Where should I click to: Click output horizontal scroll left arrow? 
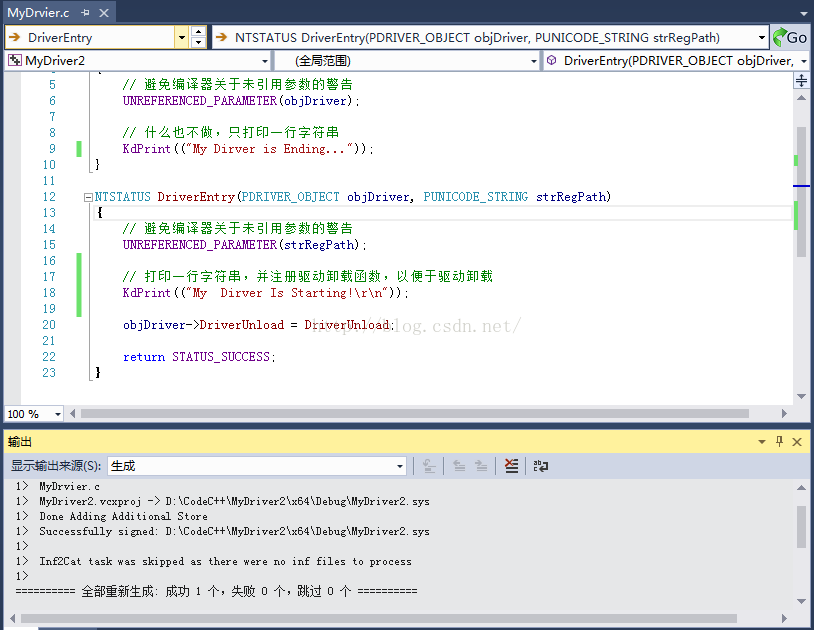(12, 619)
